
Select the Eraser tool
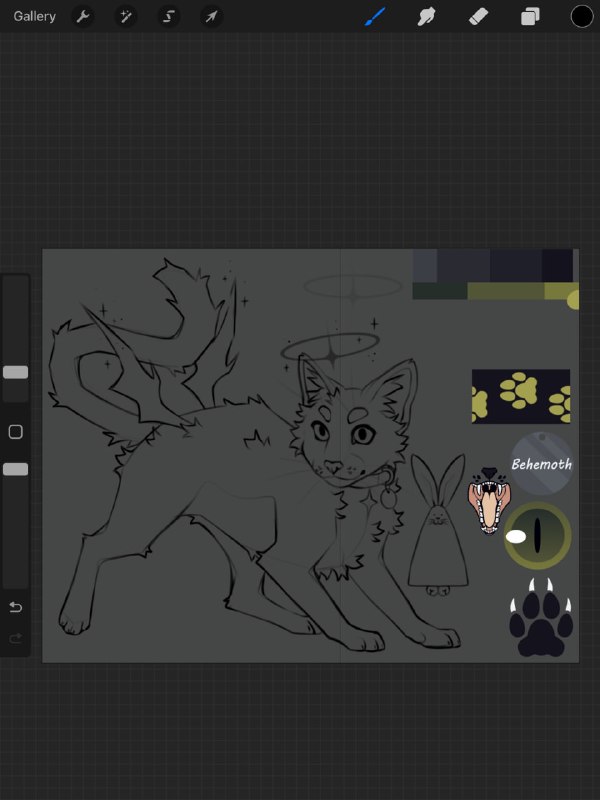click(x=478, y=17)
